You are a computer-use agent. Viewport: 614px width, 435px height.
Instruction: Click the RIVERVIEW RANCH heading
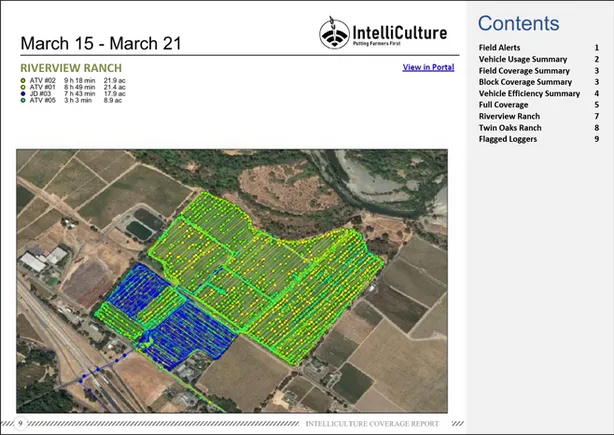71,68
